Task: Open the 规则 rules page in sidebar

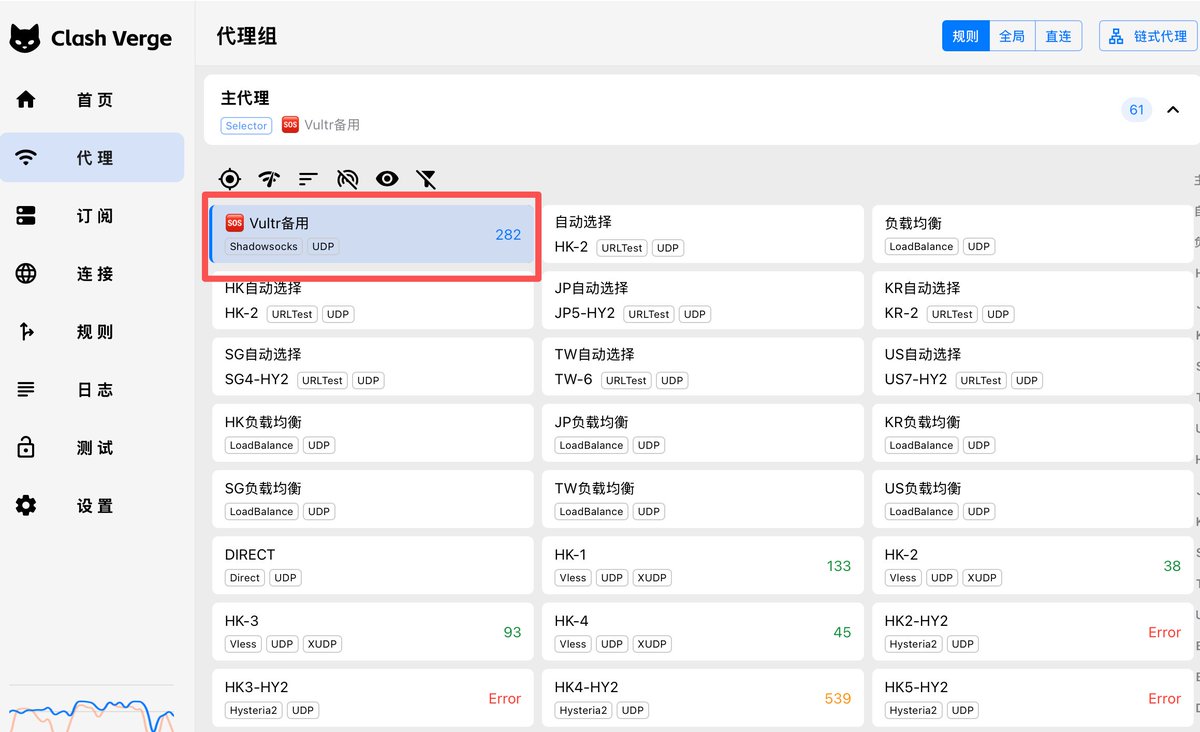Action: coord(92,332)
